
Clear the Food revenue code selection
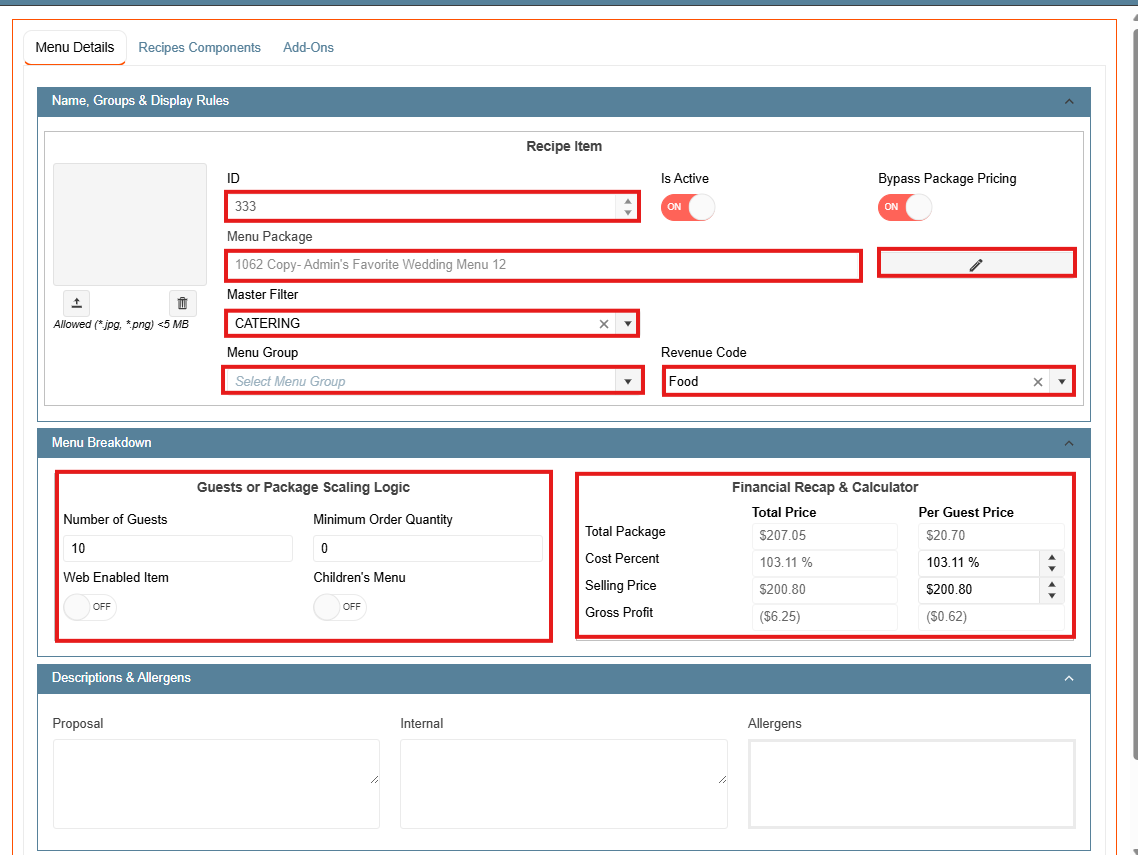point(1038,382)
